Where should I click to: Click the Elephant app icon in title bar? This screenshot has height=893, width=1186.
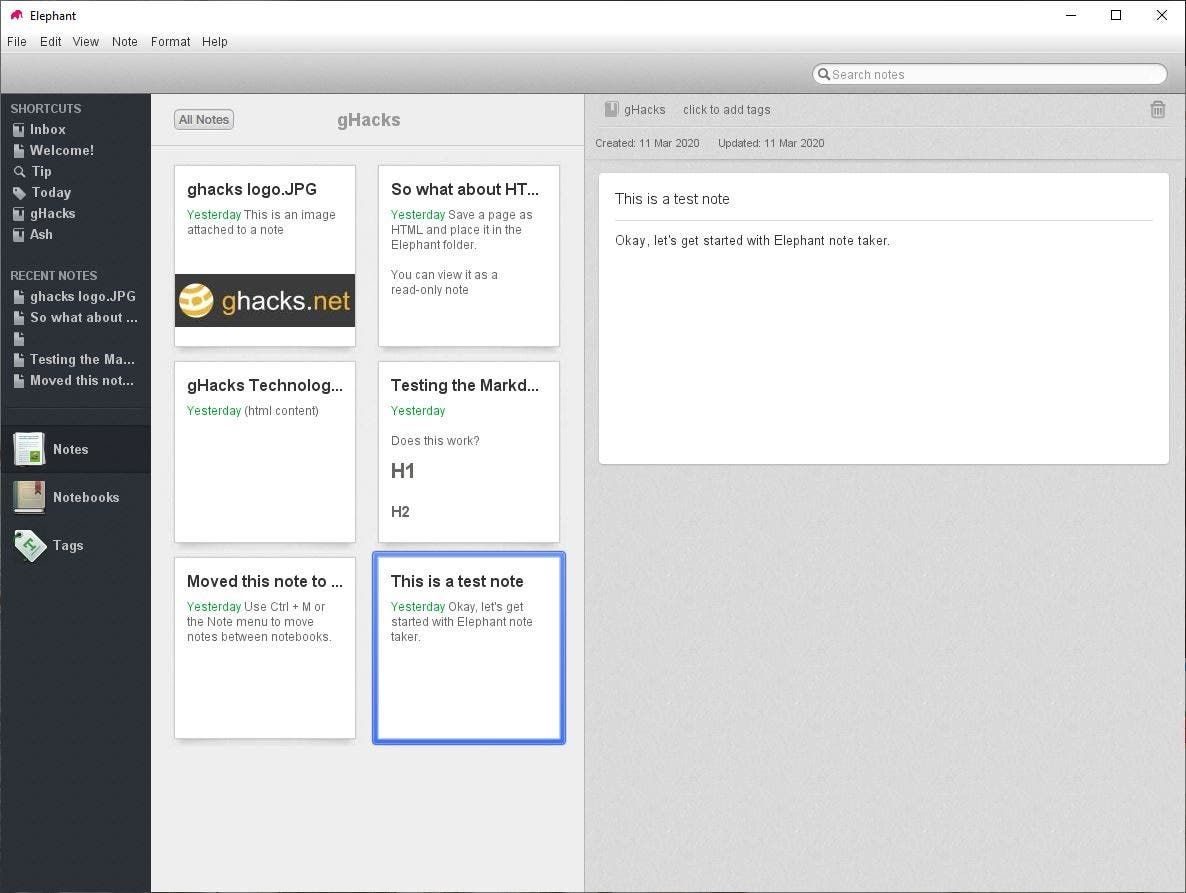coord(16,15)
